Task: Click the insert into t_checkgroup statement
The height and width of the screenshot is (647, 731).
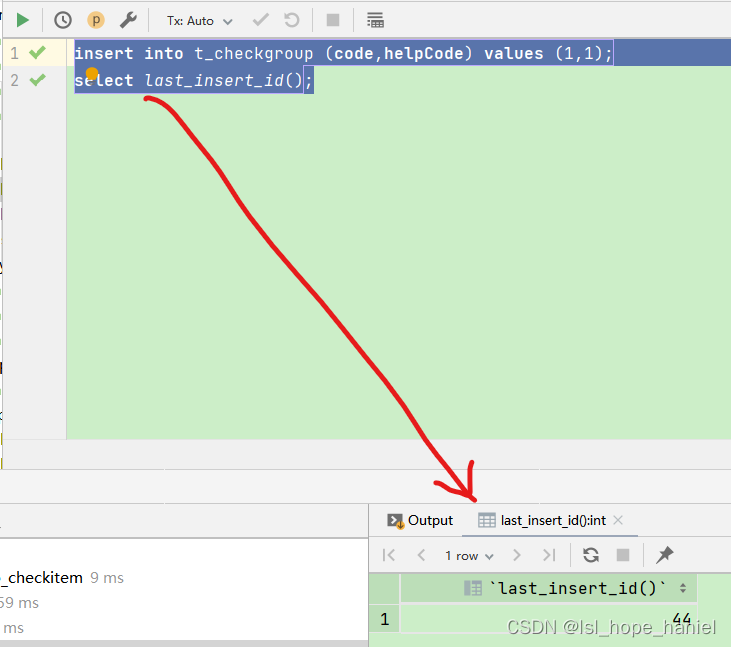Action: (x=343, y=53)
